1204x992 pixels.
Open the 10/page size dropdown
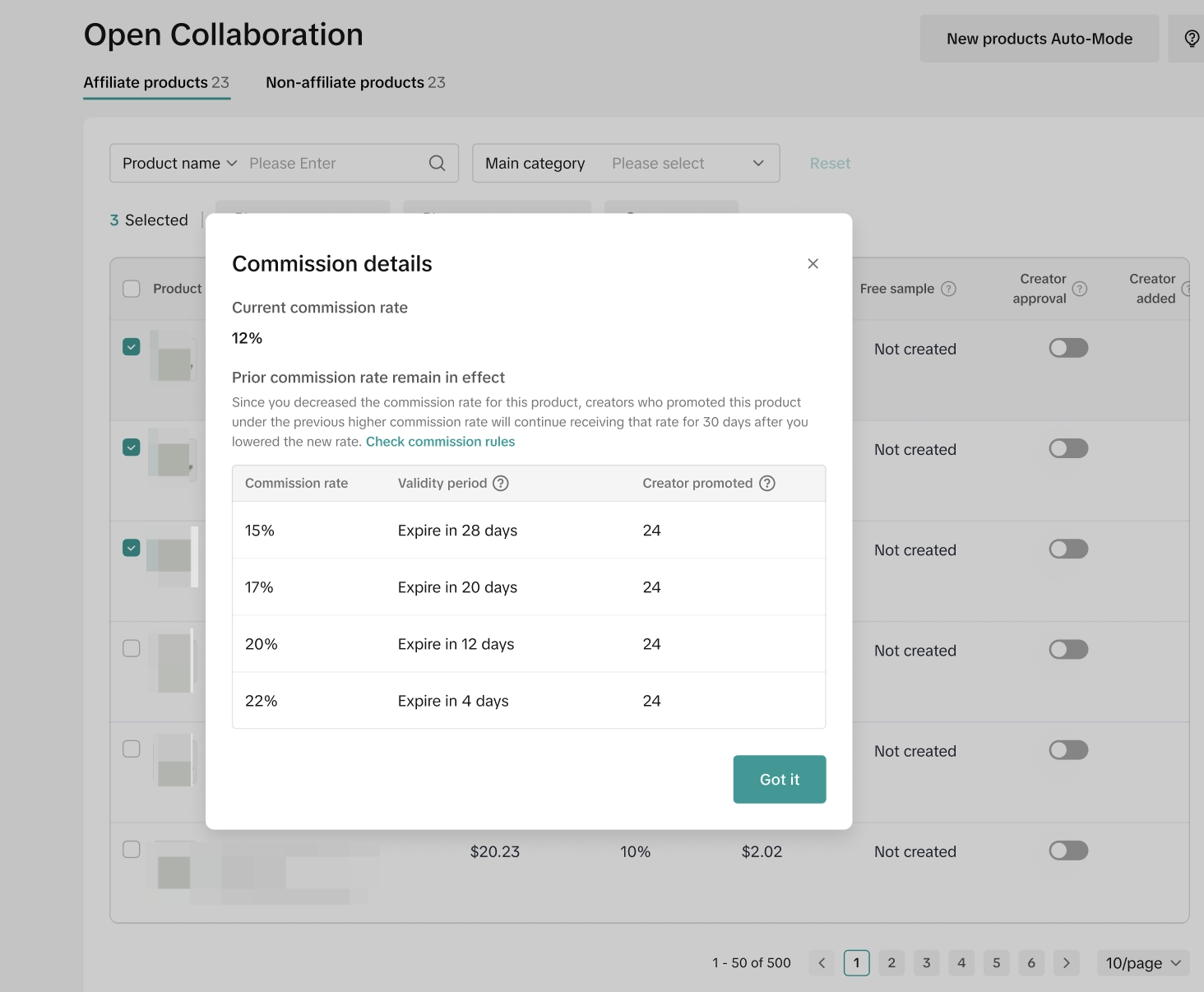1142,963
